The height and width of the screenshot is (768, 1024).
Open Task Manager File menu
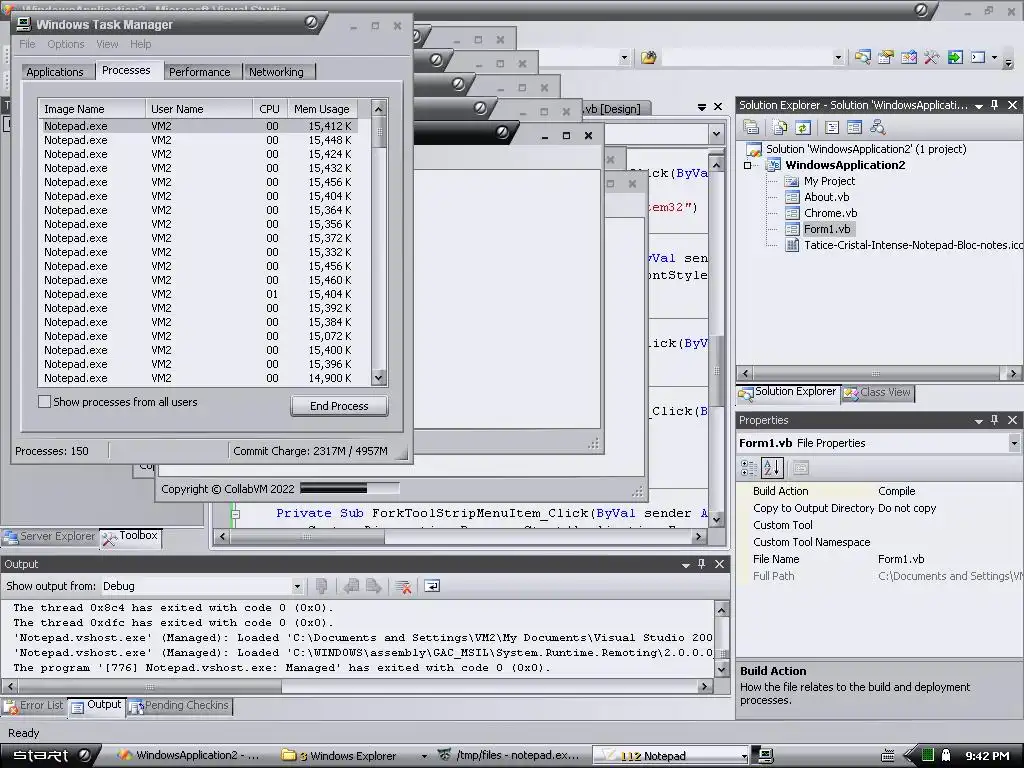(27, 44)
